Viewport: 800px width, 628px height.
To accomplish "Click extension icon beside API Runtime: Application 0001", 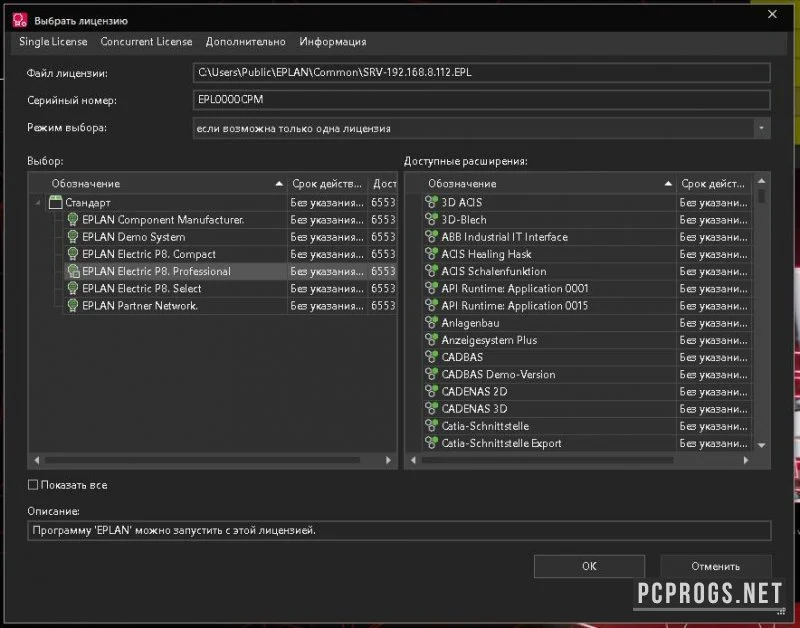I will click(x=432, y=288).
